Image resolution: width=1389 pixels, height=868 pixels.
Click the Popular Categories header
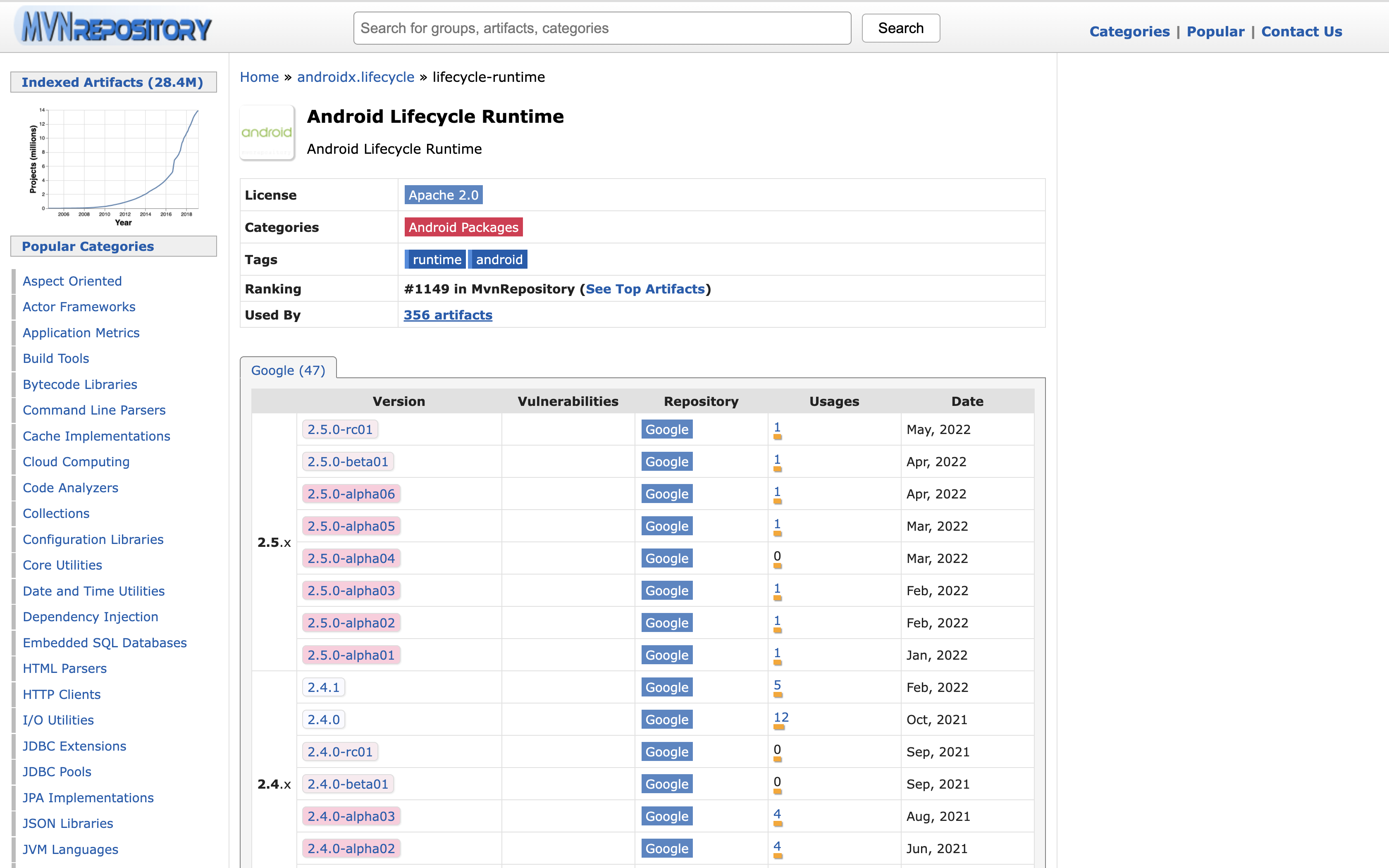(114, 246)
